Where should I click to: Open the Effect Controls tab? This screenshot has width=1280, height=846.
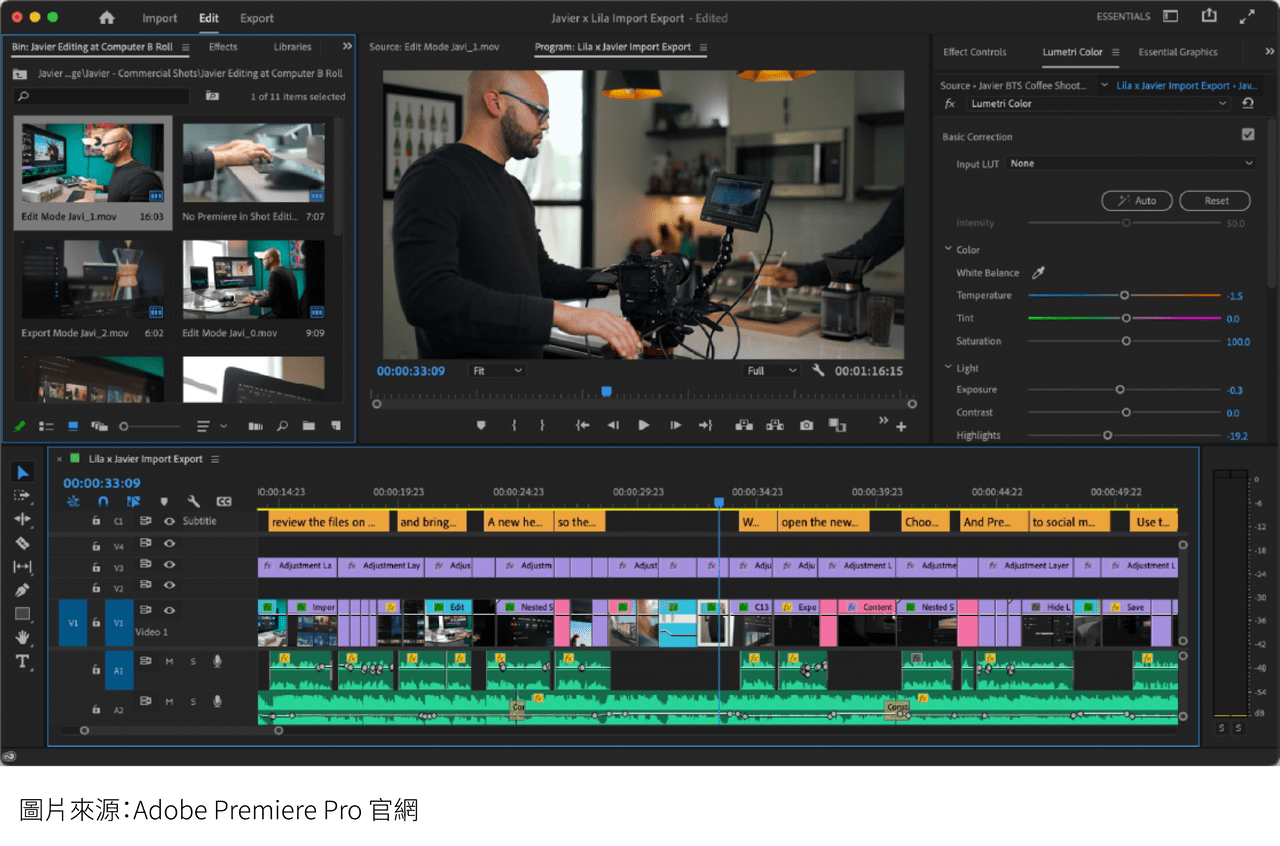coord(975,52)
